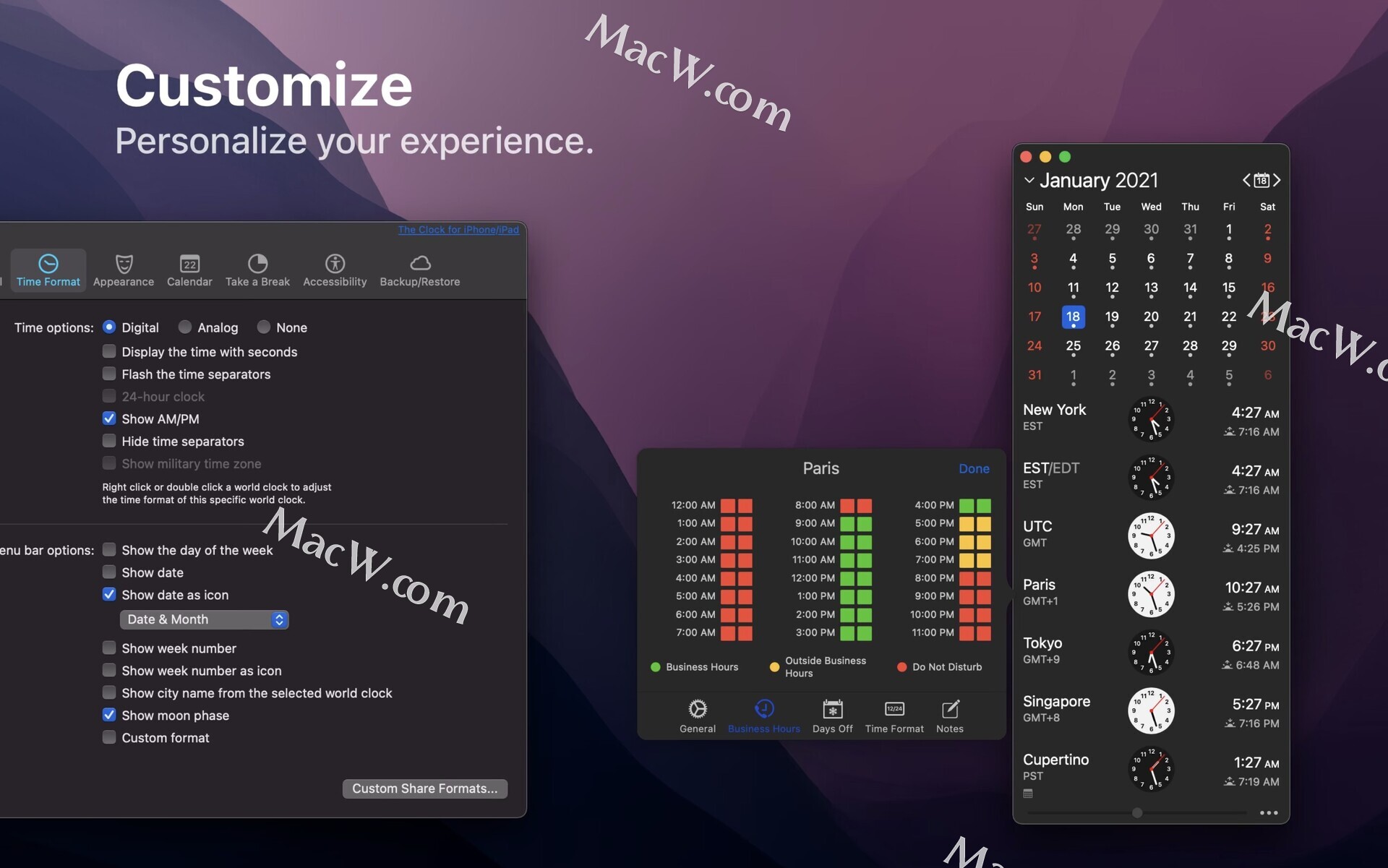Check the Show date checkbox

pos(109,572)
